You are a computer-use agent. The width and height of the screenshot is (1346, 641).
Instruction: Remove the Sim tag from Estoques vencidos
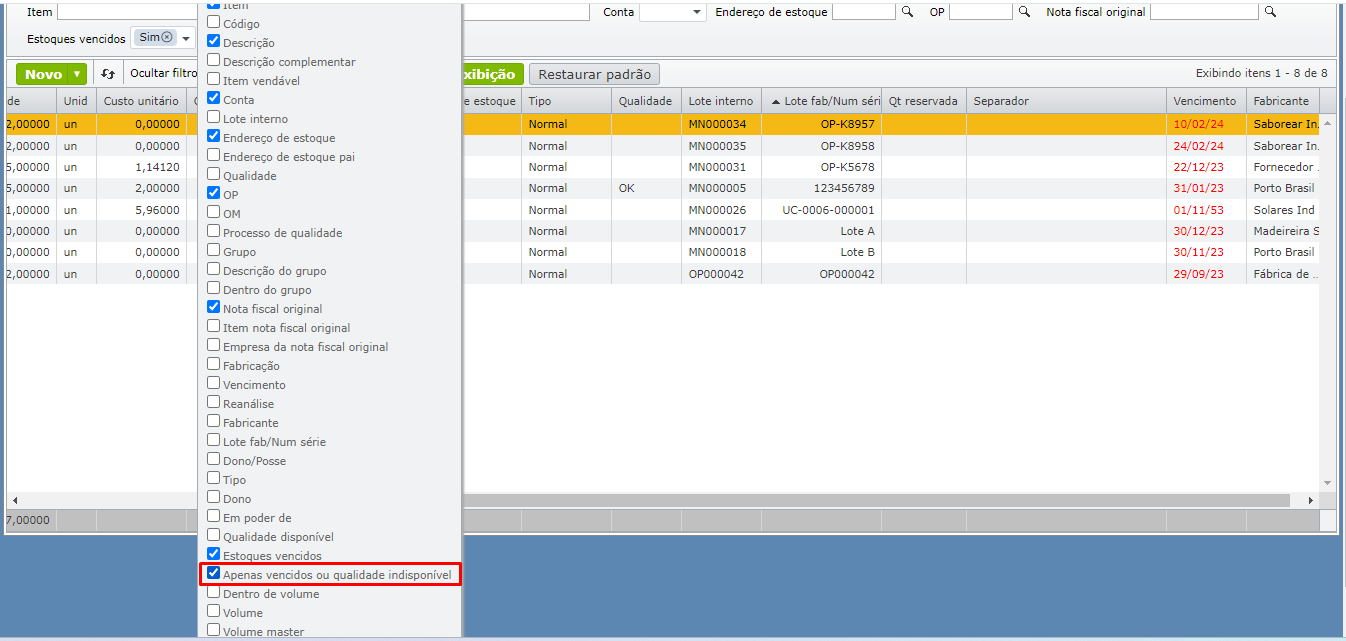point(167,38)
